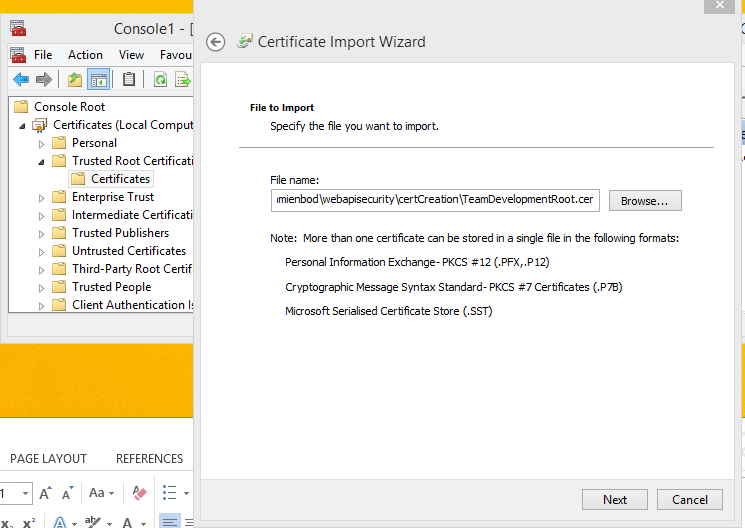This screenshot has width=745, height=528.
Task: Switch to the Page Layout tab
Action: (48, 459)
